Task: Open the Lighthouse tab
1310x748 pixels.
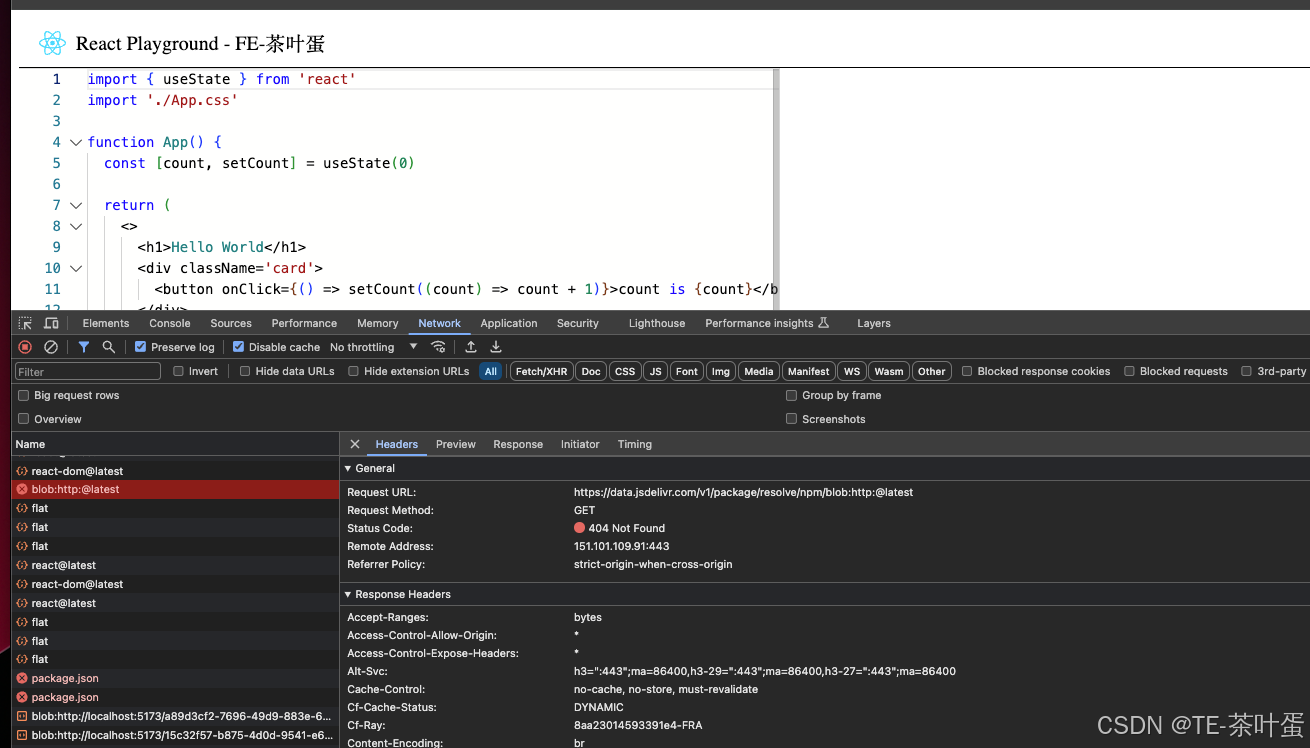Action: click(x=657, y=323)
